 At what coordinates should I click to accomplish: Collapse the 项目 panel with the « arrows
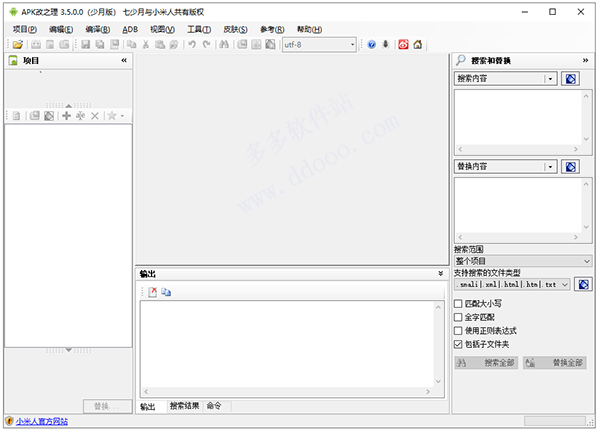[124, 60]
